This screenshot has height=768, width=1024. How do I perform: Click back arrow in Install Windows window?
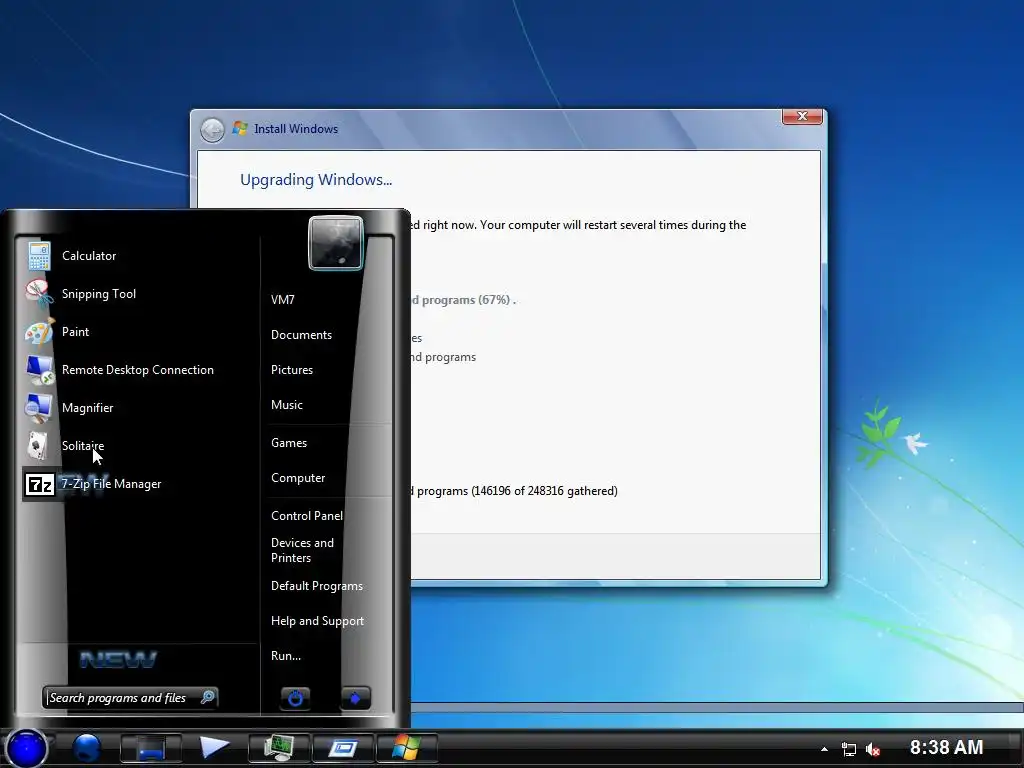(212, 130)
